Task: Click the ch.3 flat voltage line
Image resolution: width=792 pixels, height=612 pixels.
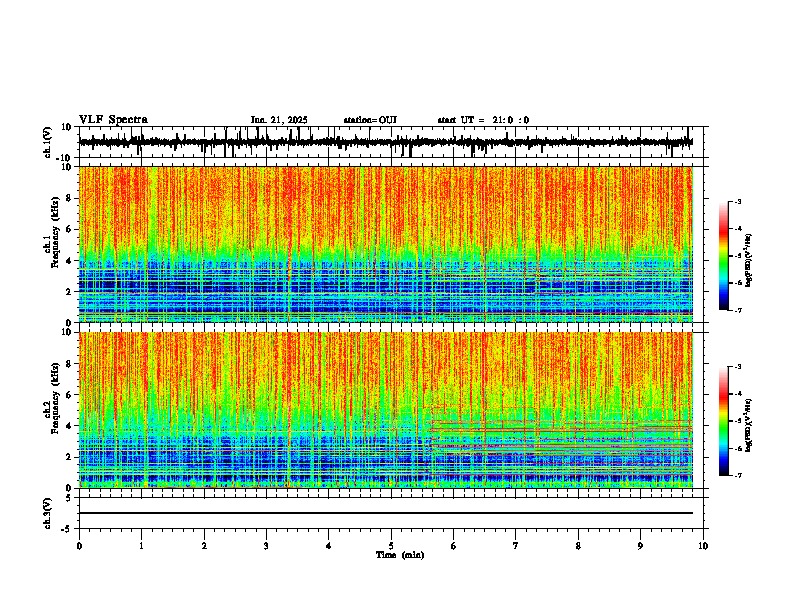Action: tap(386, 513)
